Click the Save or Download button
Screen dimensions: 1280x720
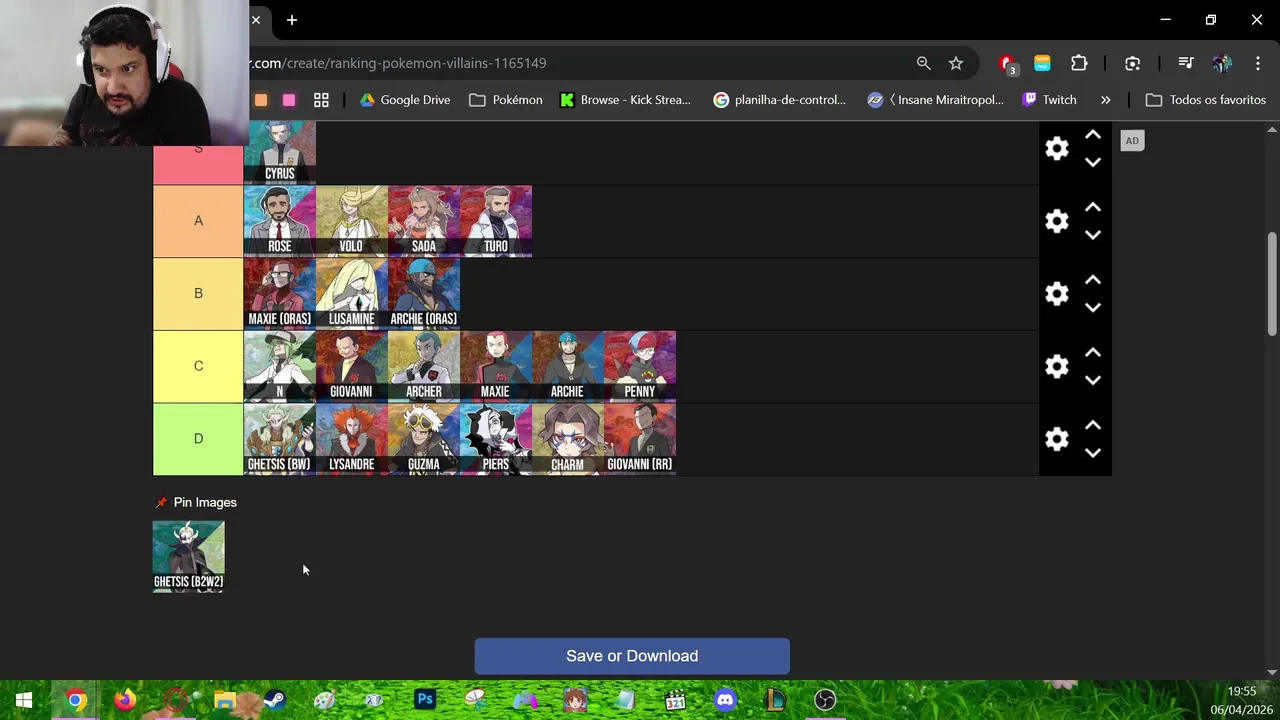tap(632, 656)
